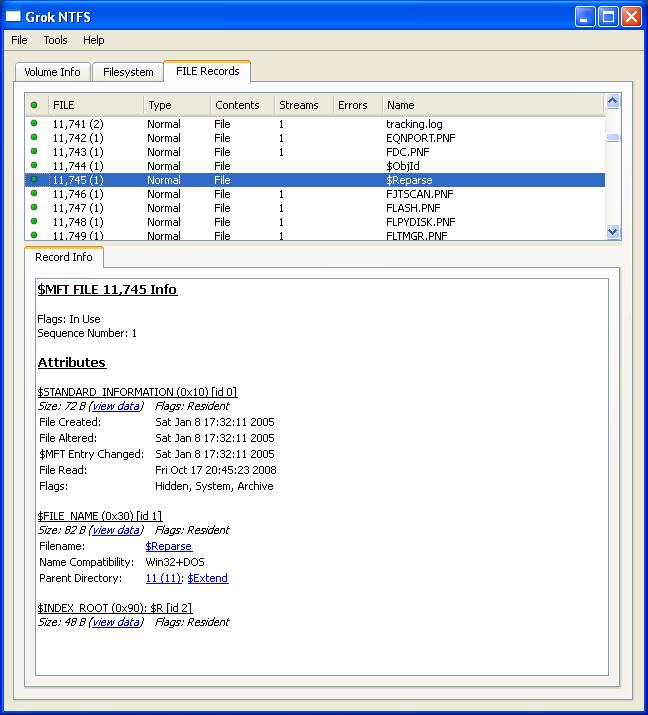Open the Tools menu
The image size is (648, 715).
point(55,40)
